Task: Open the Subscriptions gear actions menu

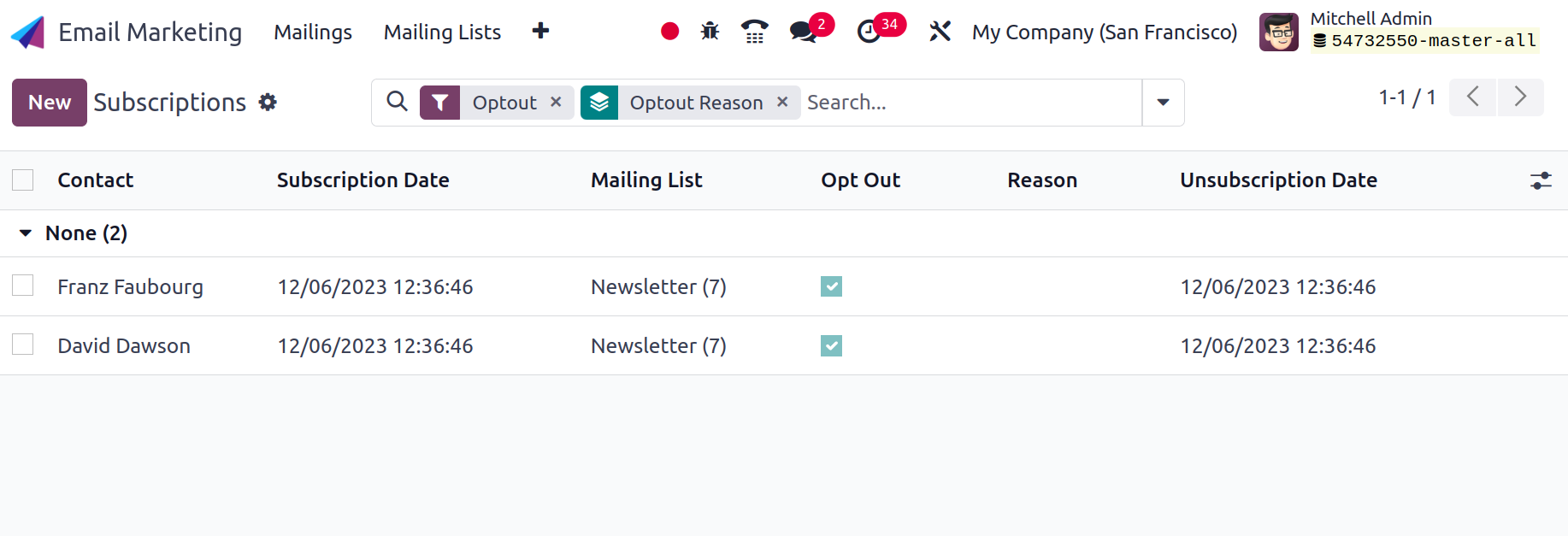Action: tap(268, 103)
